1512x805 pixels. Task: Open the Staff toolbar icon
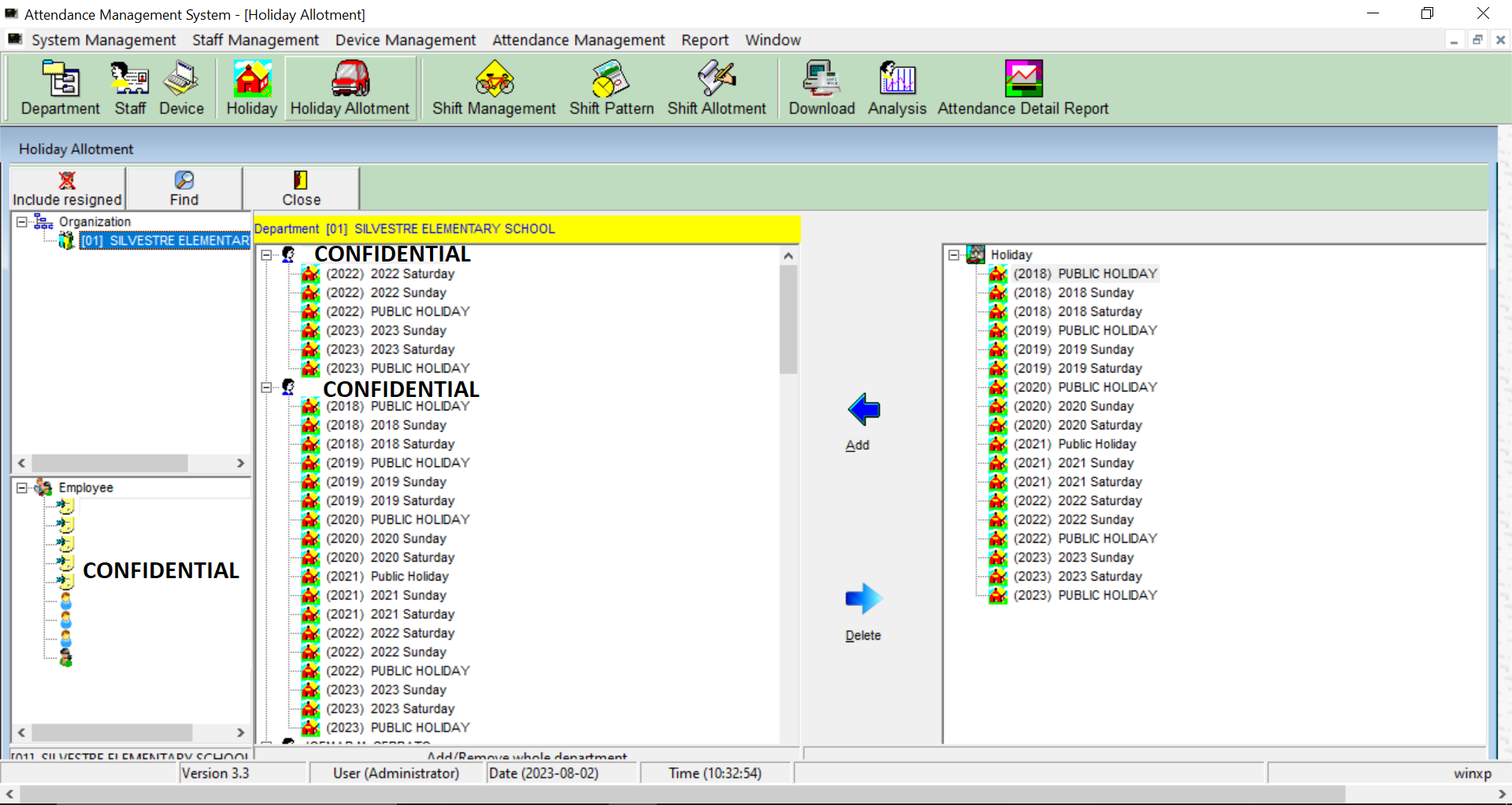130,88
